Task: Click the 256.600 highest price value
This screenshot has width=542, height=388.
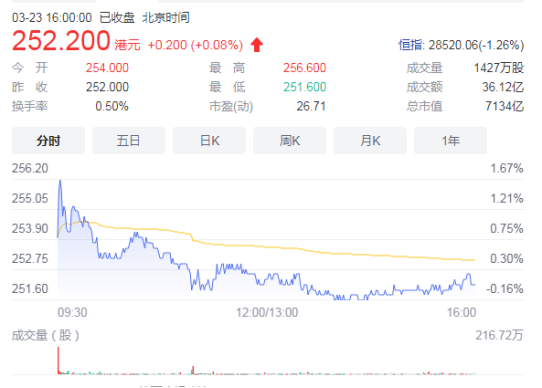Action: [x=305, y=68]
